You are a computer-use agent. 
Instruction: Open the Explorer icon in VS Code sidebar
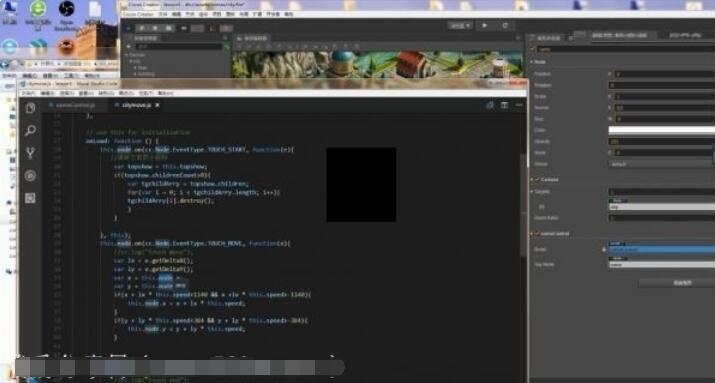31,108
